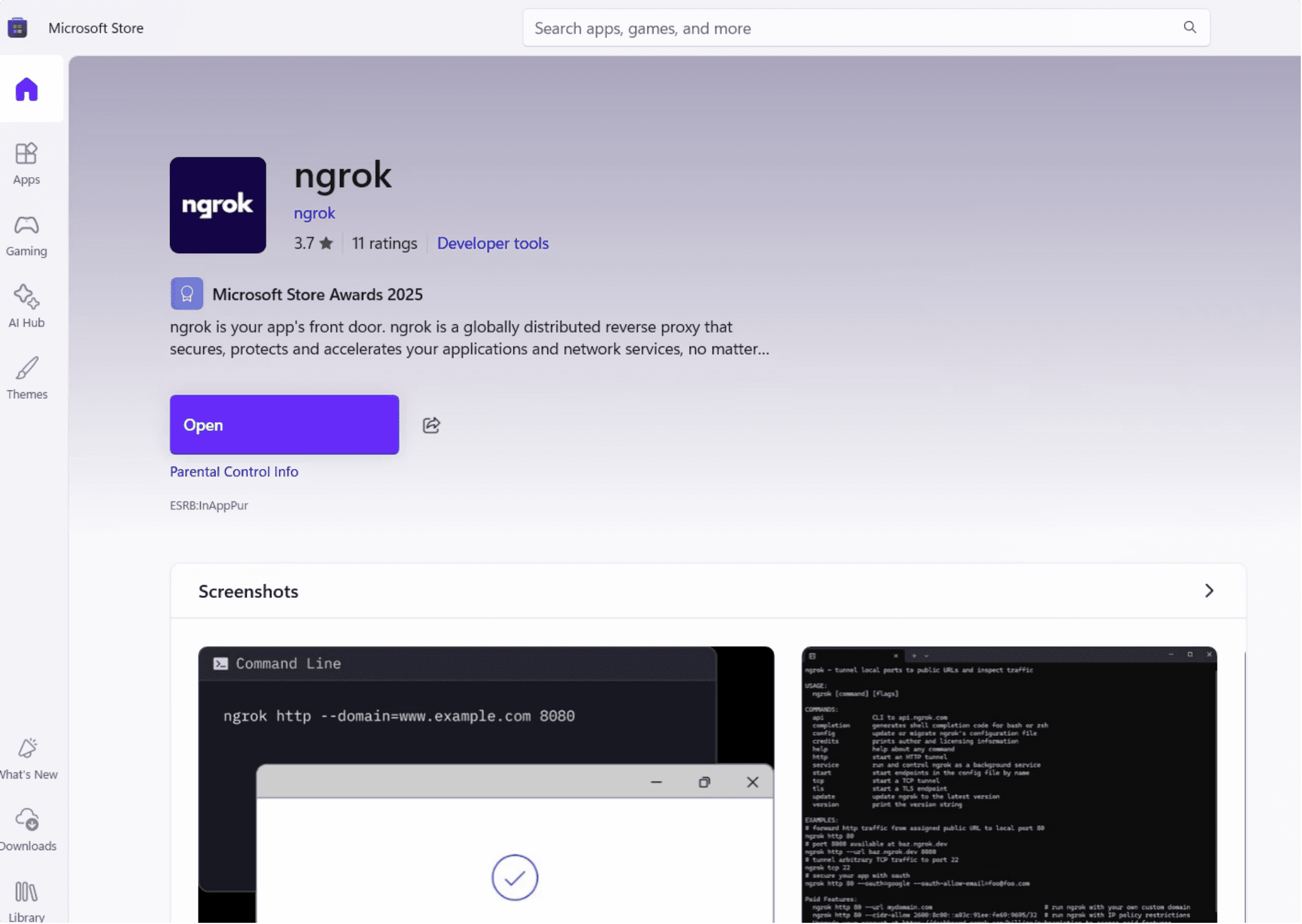
Task: Click the Microsoft Store title text
Action: click(x=96, y=28)
